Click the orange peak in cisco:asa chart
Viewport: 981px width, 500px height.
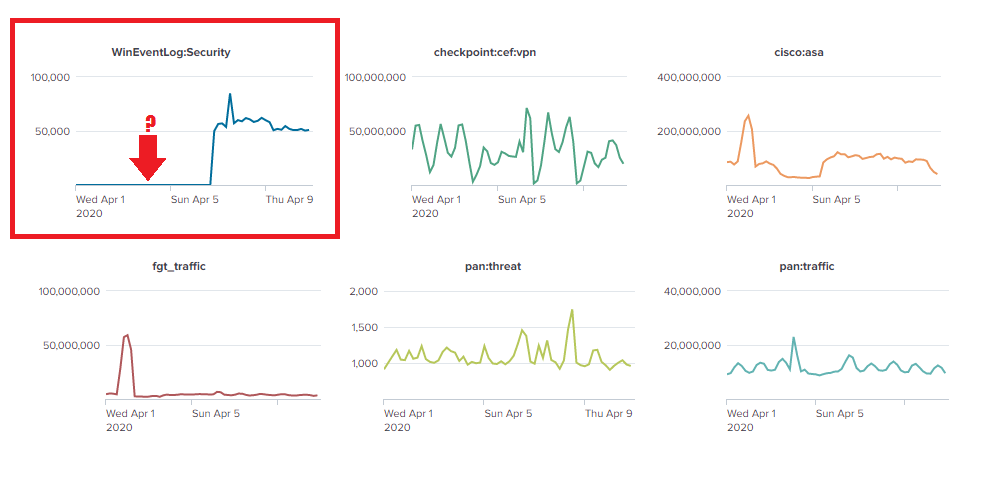point(748,116)
